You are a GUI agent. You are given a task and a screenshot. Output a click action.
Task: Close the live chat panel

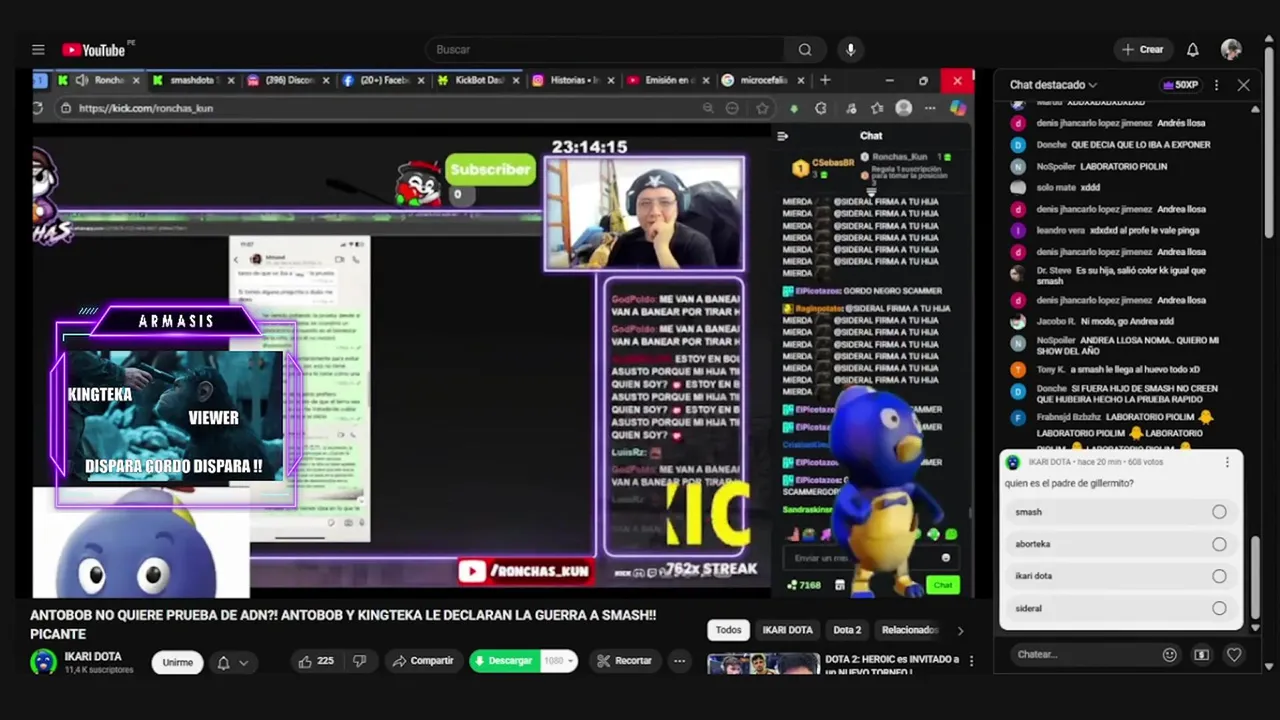[1244, 85]
